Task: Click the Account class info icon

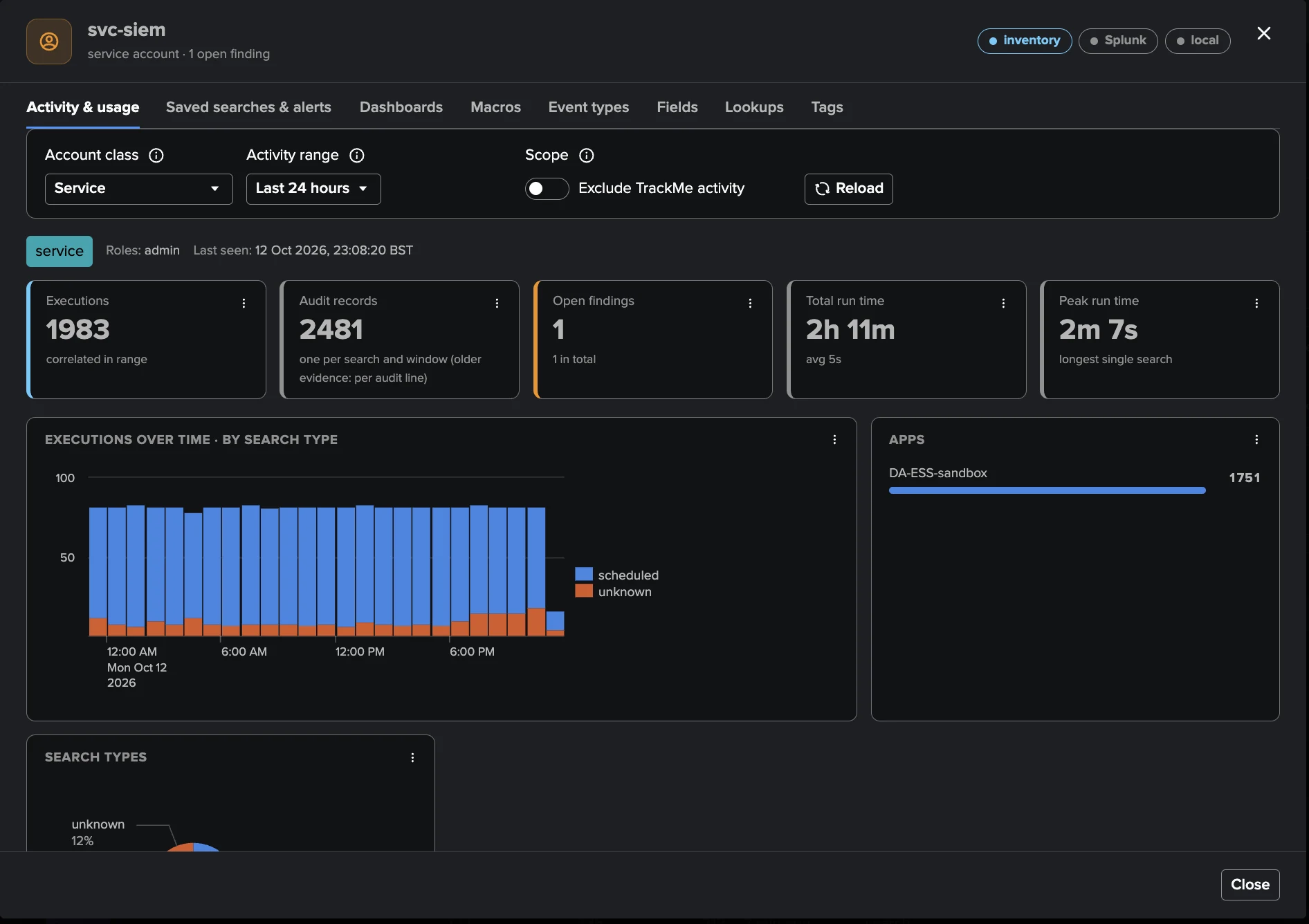Action: click(156, 155)
